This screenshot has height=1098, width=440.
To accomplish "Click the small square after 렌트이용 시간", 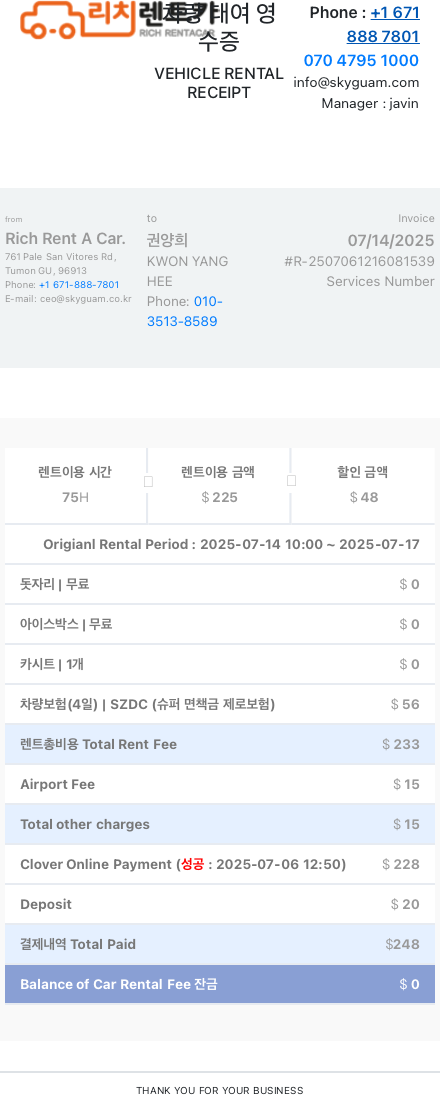I will pyautogui.click(x=148, y=482).
